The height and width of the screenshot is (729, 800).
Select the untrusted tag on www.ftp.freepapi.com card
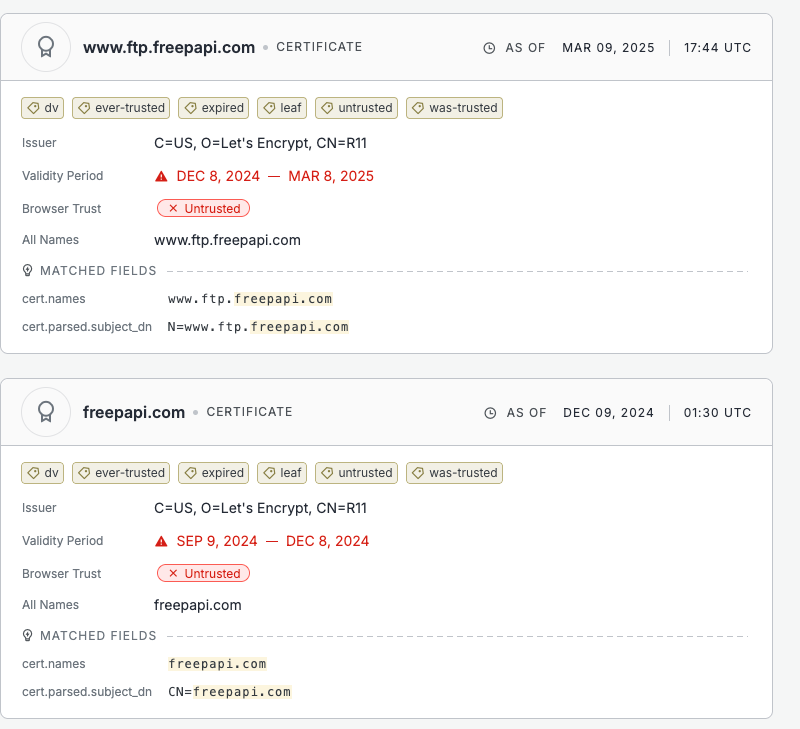[x=356, y=108]
